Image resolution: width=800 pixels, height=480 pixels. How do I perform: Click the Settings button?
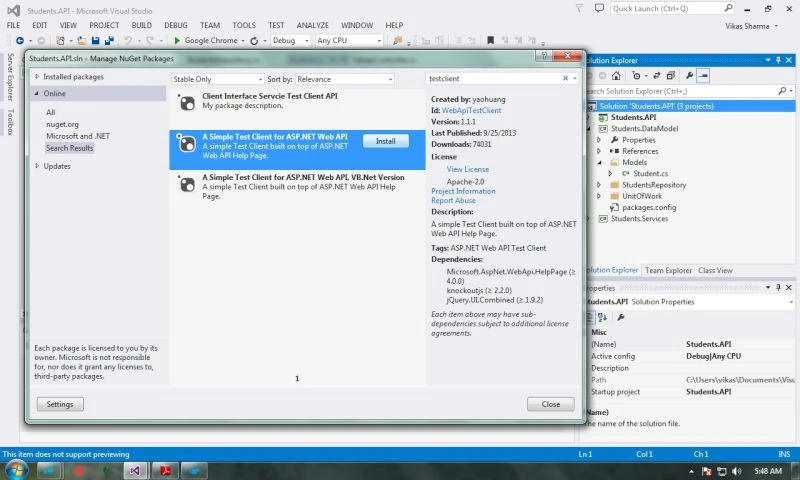60,404
